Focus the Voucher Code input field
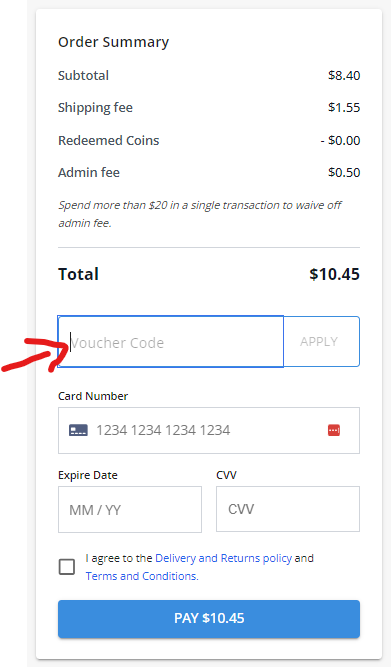 point(170,342)
